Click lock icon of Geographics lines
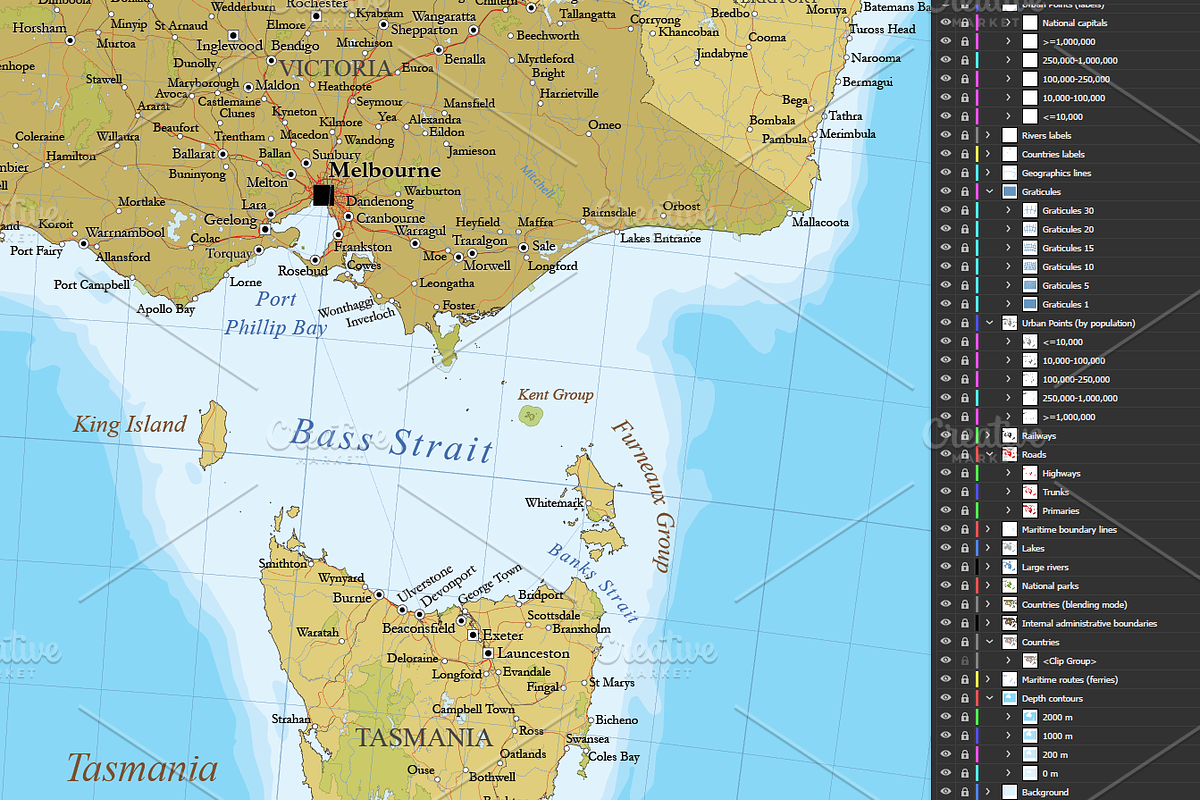The width and height of the screenshot is (1200, 800). click(964, 173)
